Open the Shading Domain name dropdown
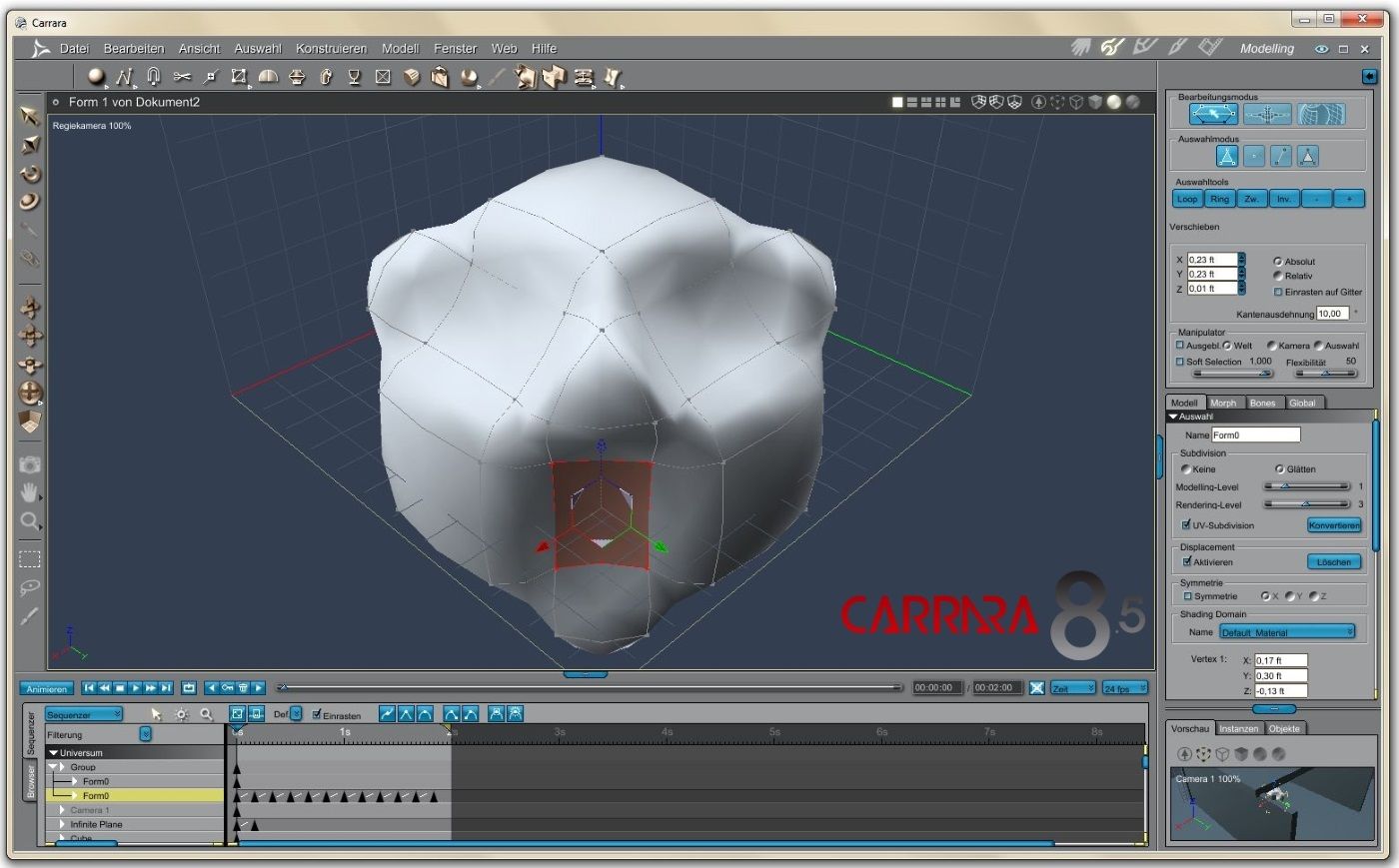The height and width of the screenshot is (868, 1399). [1286, 632]
